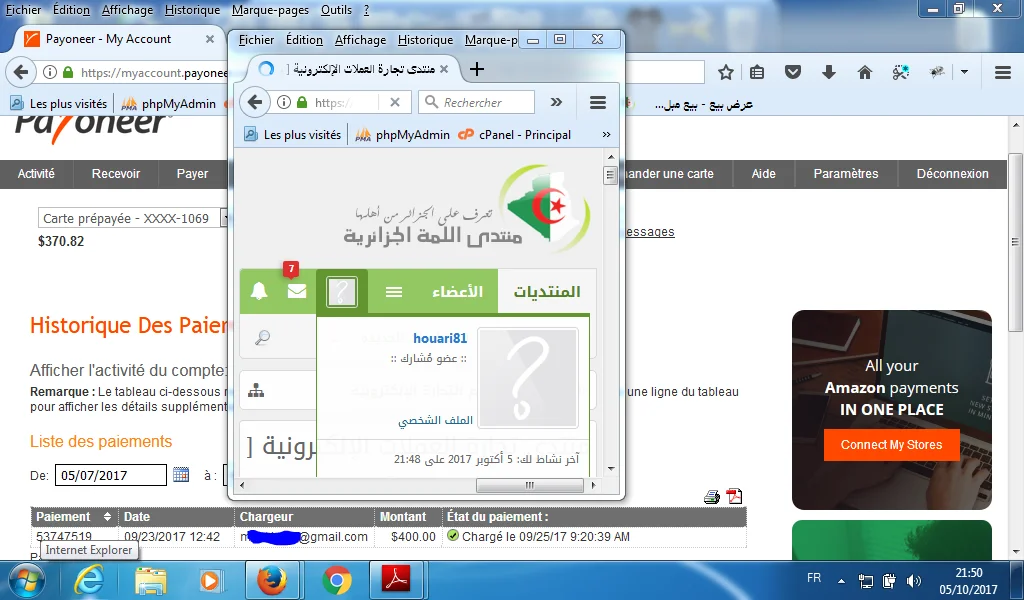Viewport: 1024px width, 600px height.
Task: Open Historique menu in front Firefox window
Action: coord(425,40)
